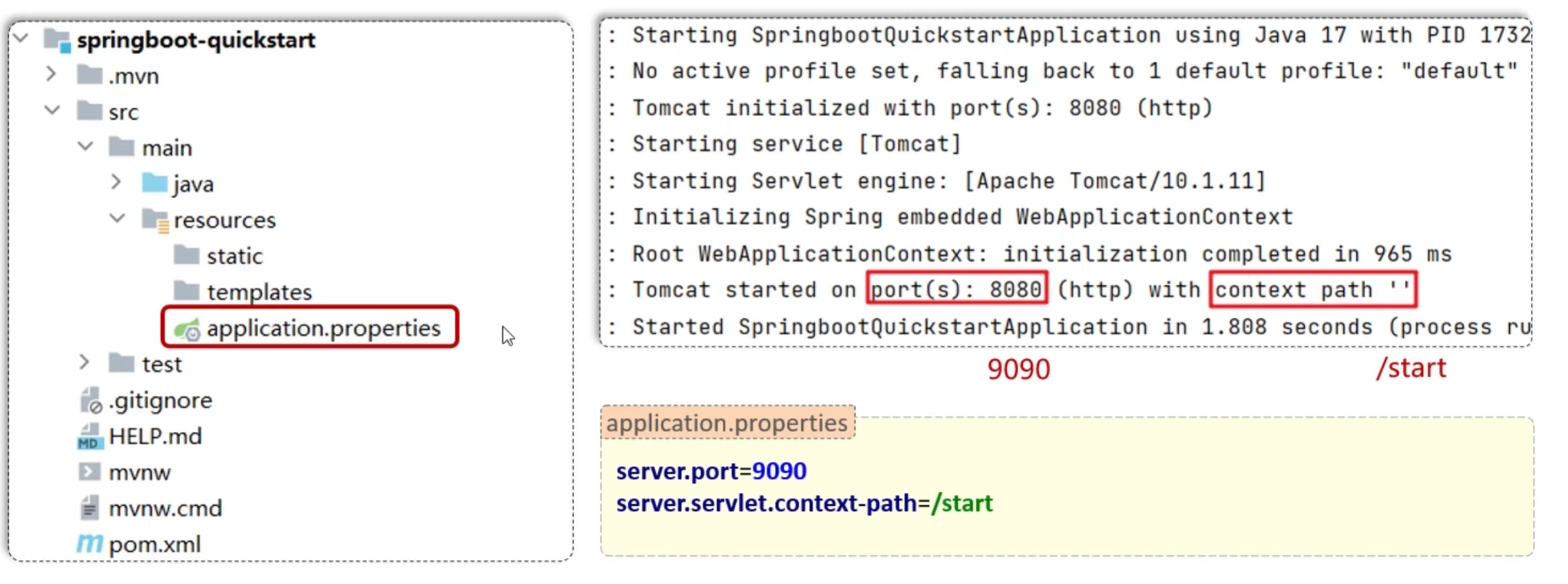Click the blue 9090 value after server.port=
The width and height of the screenshot is (1568, 584).
[779, 471]
